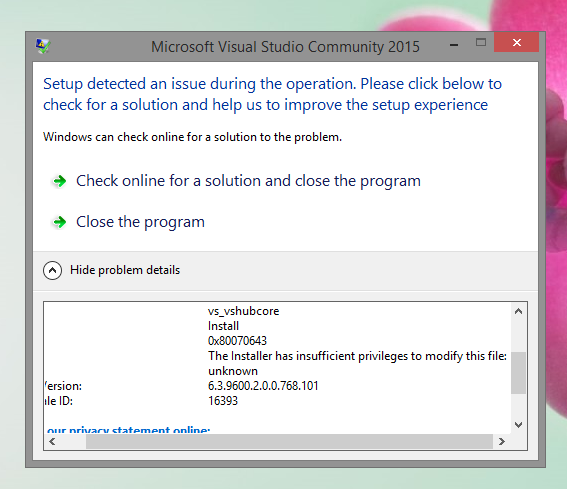Click the Install text line in details

(x=223, y=326)
